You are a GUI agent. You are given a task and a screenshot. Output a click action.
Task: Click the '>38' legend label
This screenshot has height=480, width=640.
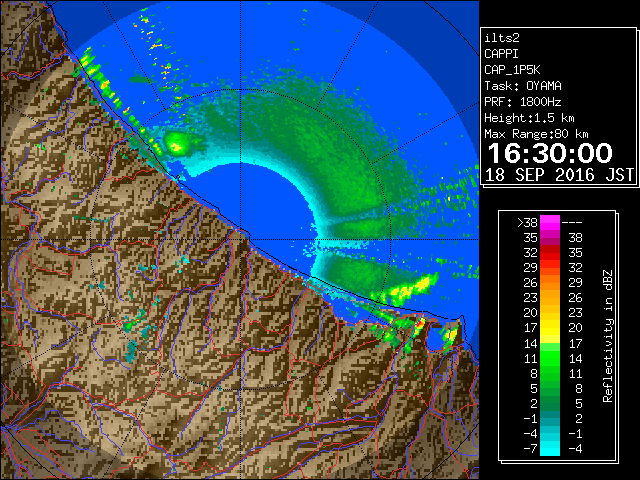(527, 222)
